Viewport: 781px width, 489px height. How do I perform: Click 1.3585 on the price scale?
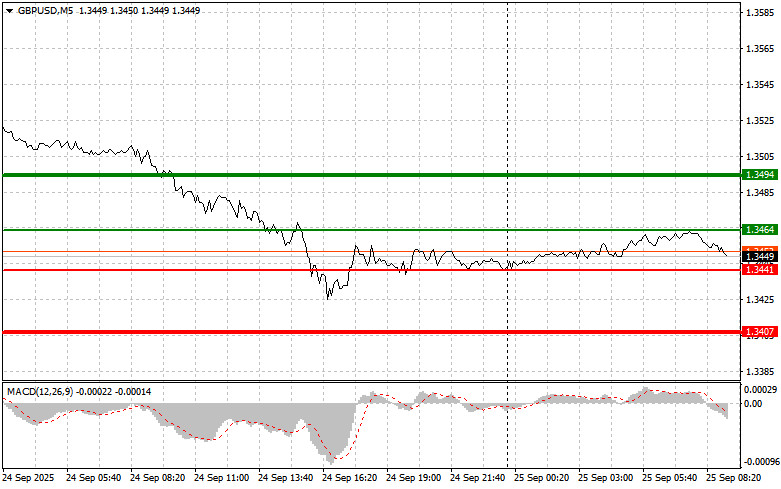760,13
